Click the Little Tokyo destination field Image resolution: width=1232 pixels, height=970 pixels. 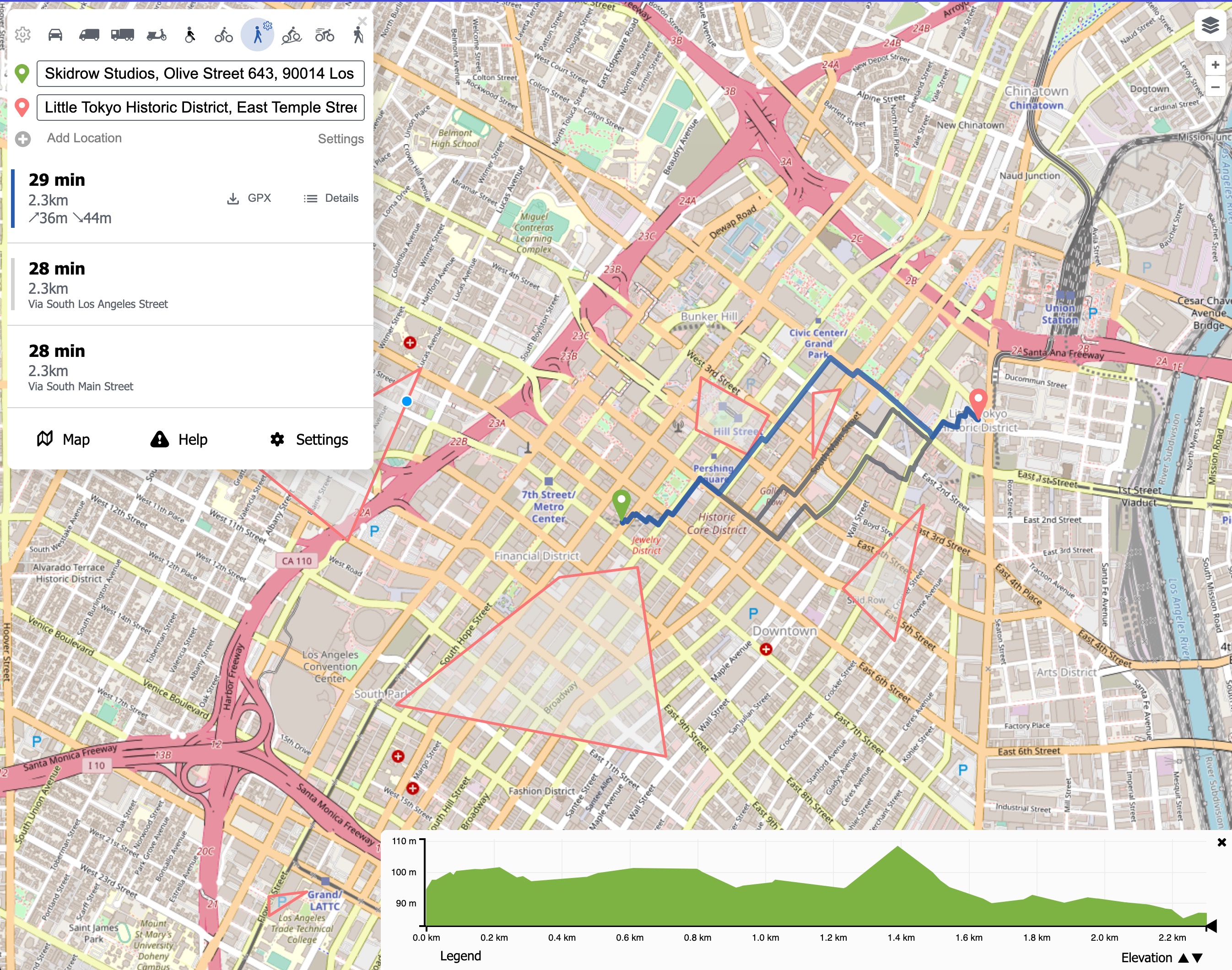tap(200, 108)
